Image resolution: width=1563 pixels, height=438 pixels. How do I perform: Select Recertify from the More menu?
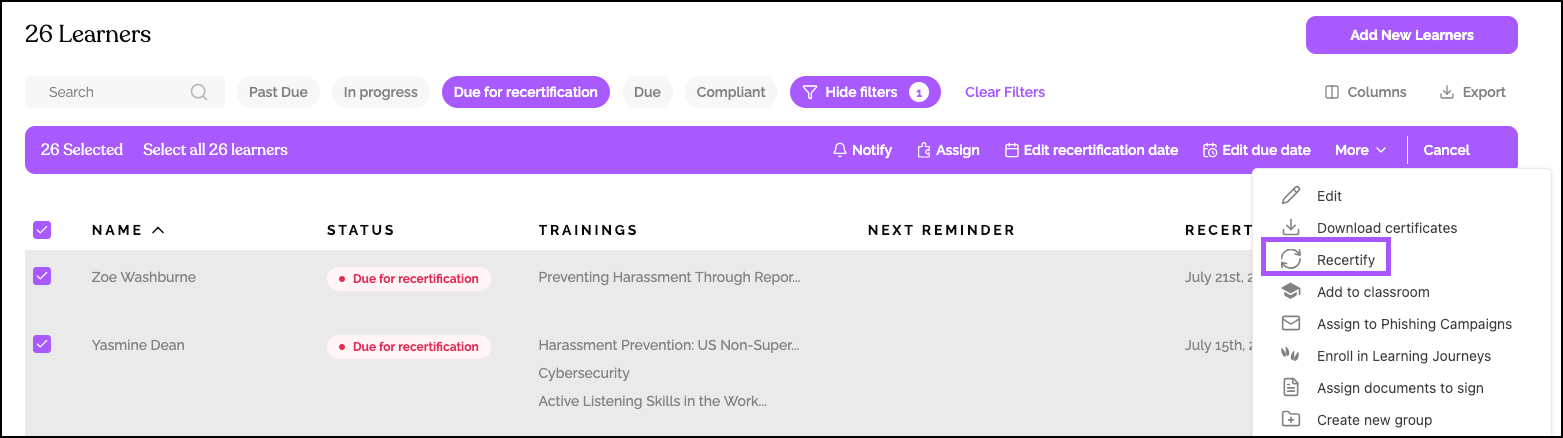tap(1345, 260)
